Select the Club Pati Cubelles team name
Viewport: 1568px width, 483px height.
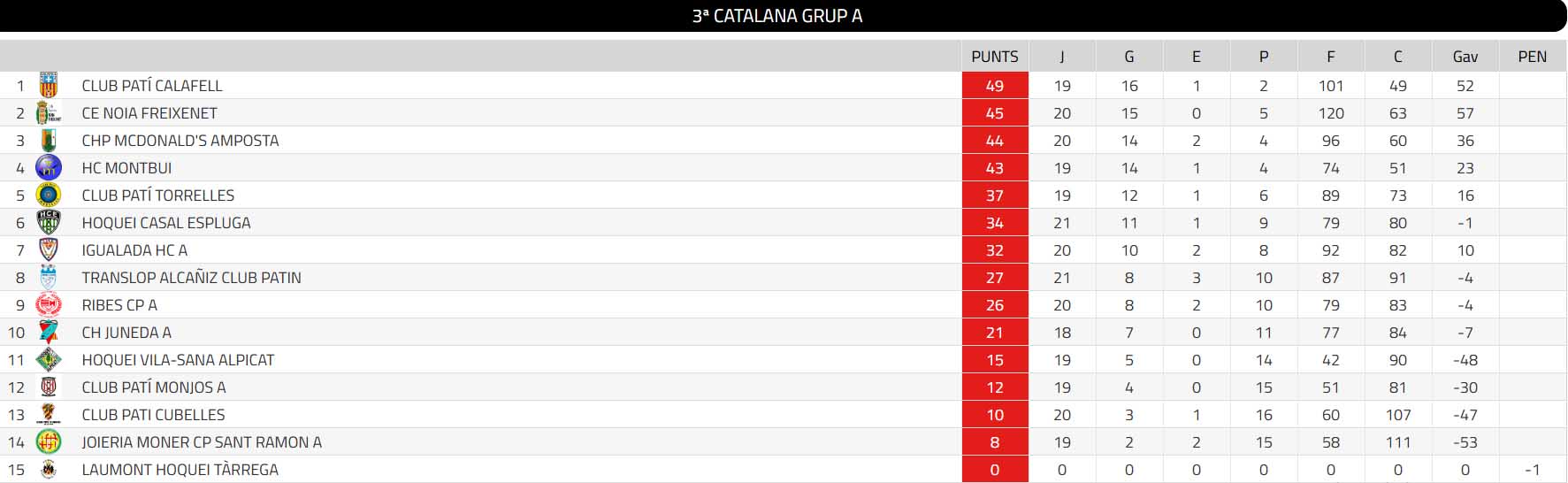click(153, 415)
